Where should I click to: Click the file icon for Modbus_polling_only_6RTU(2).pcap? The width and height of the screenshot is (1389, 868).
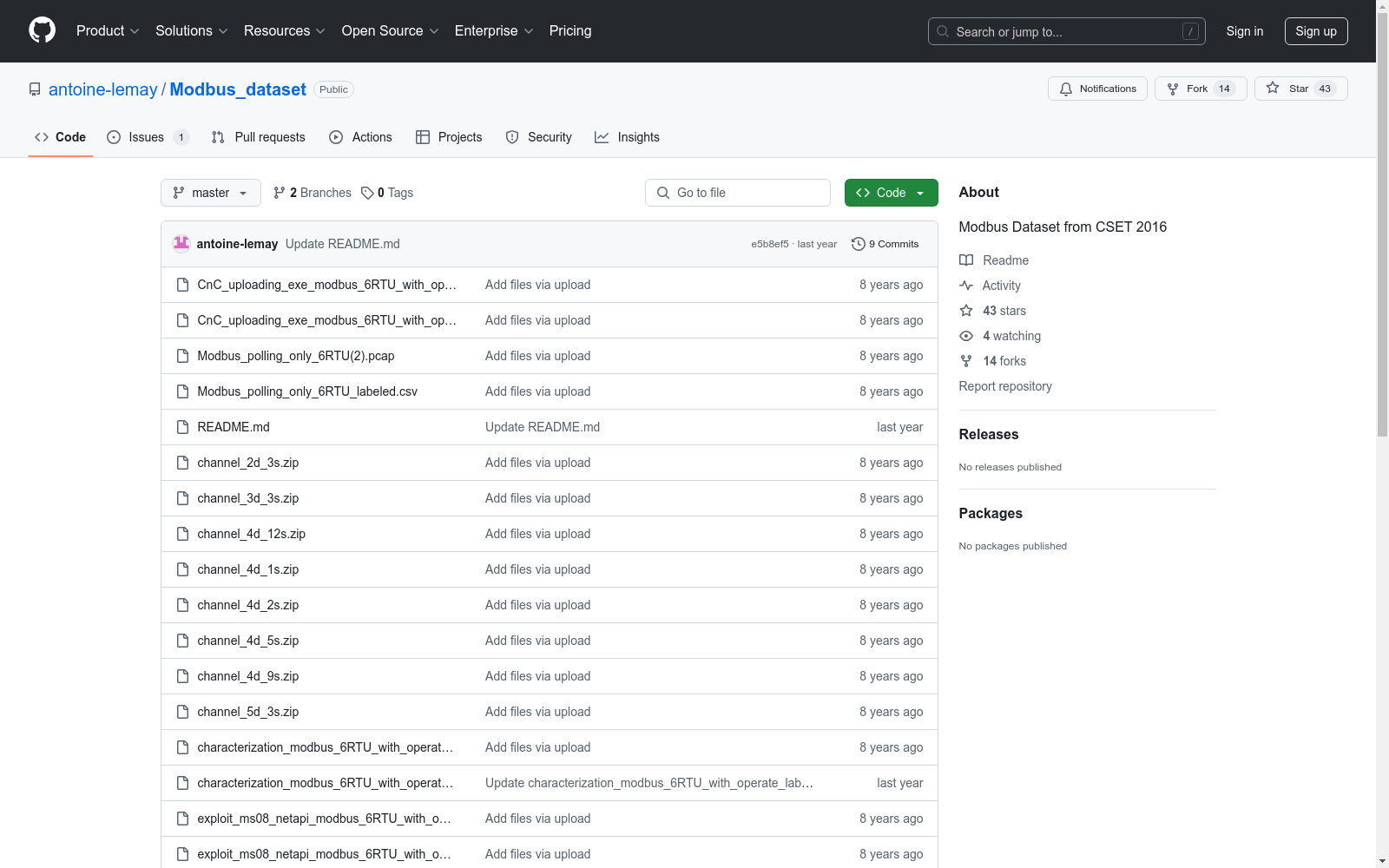point(182,356)
